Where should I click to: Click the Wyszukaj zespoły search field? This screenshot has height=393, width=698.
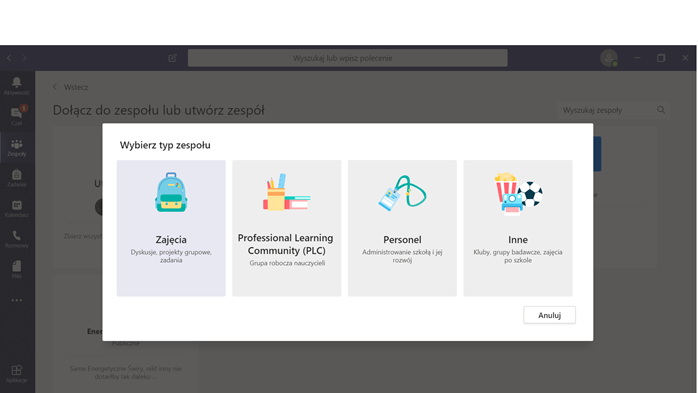613,110
